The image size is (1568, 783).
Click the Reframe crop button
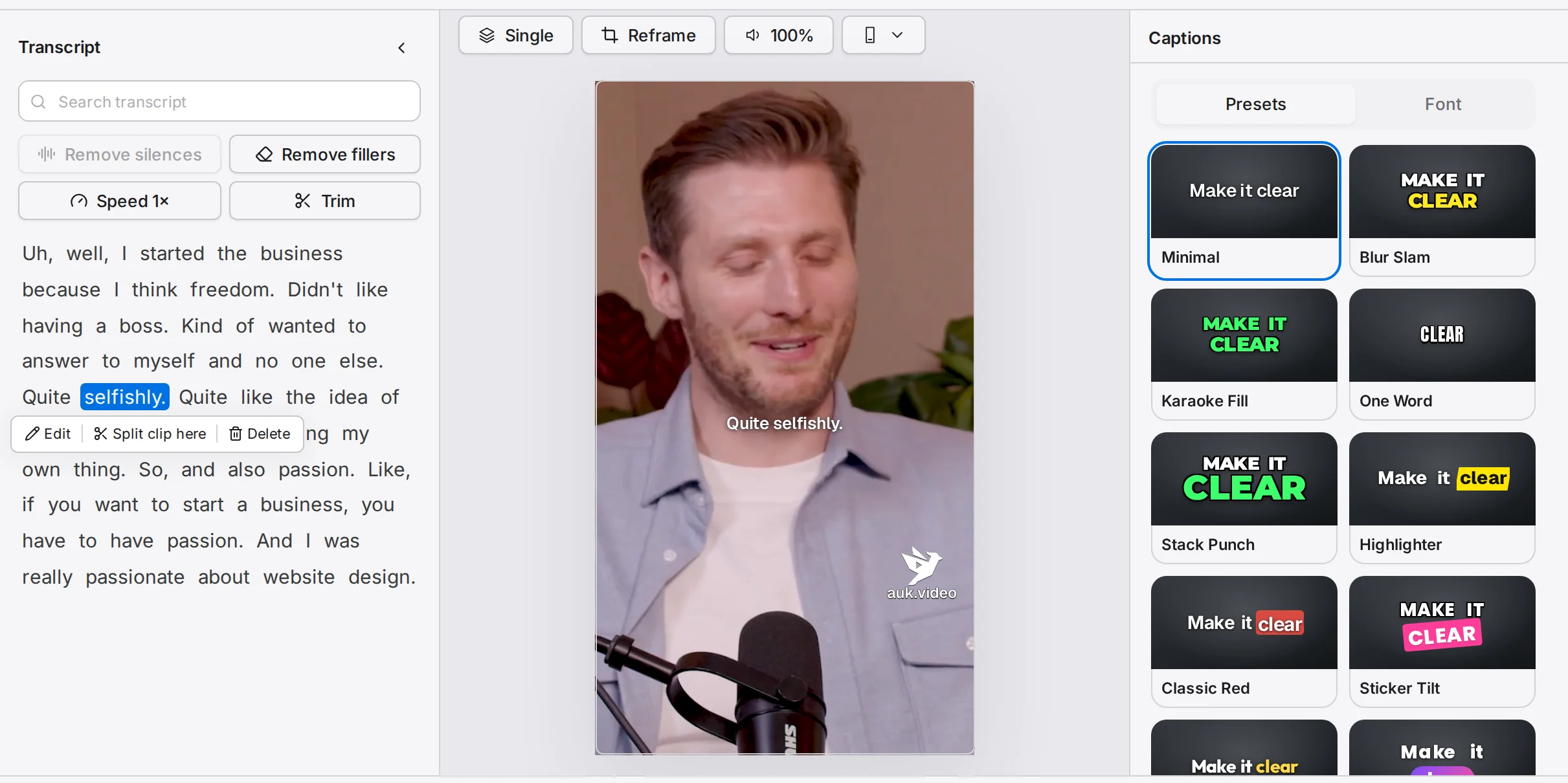click(x=649, y=36)
